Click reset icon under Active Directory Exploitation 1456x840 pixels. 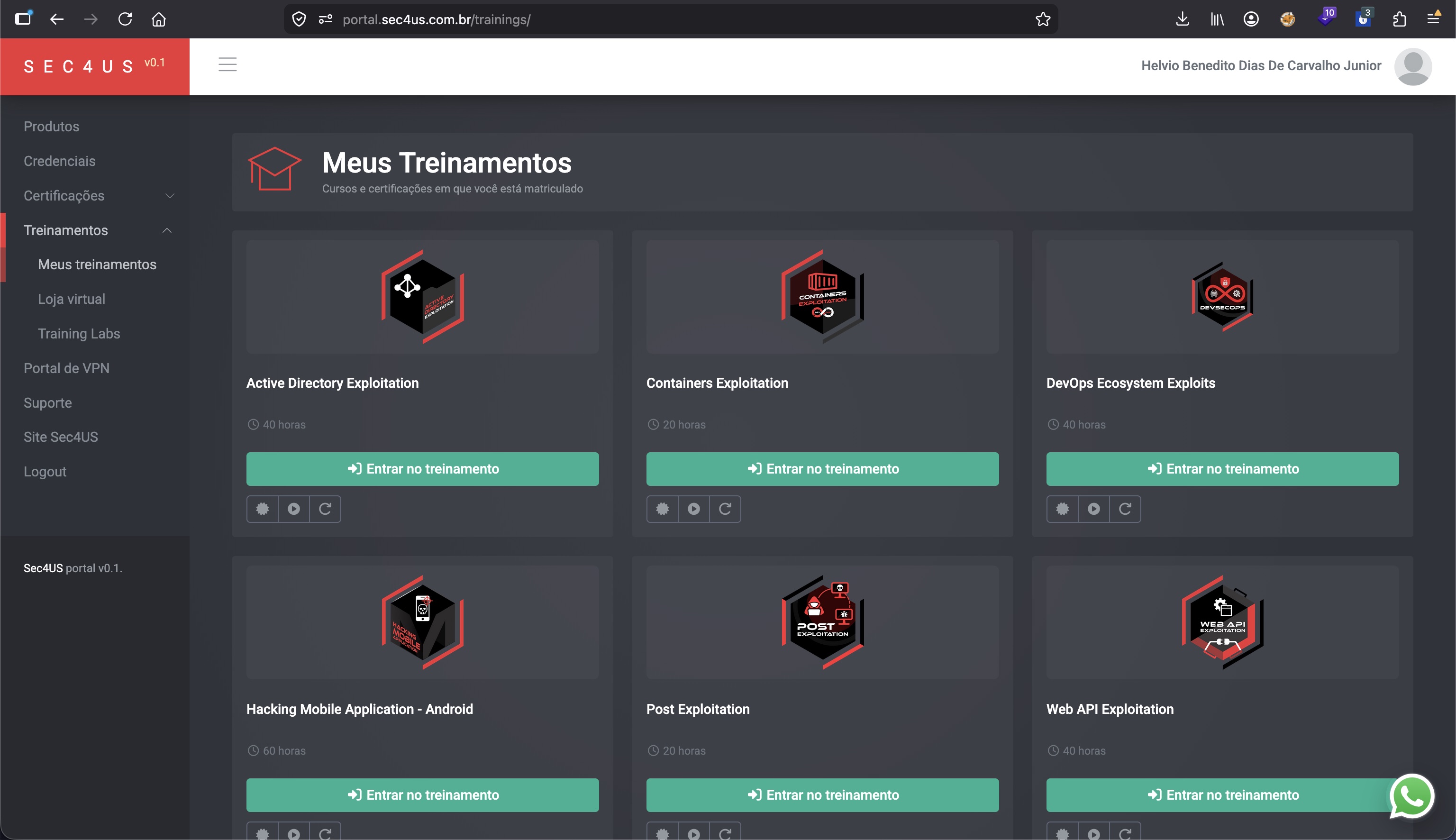pos(325,509)
